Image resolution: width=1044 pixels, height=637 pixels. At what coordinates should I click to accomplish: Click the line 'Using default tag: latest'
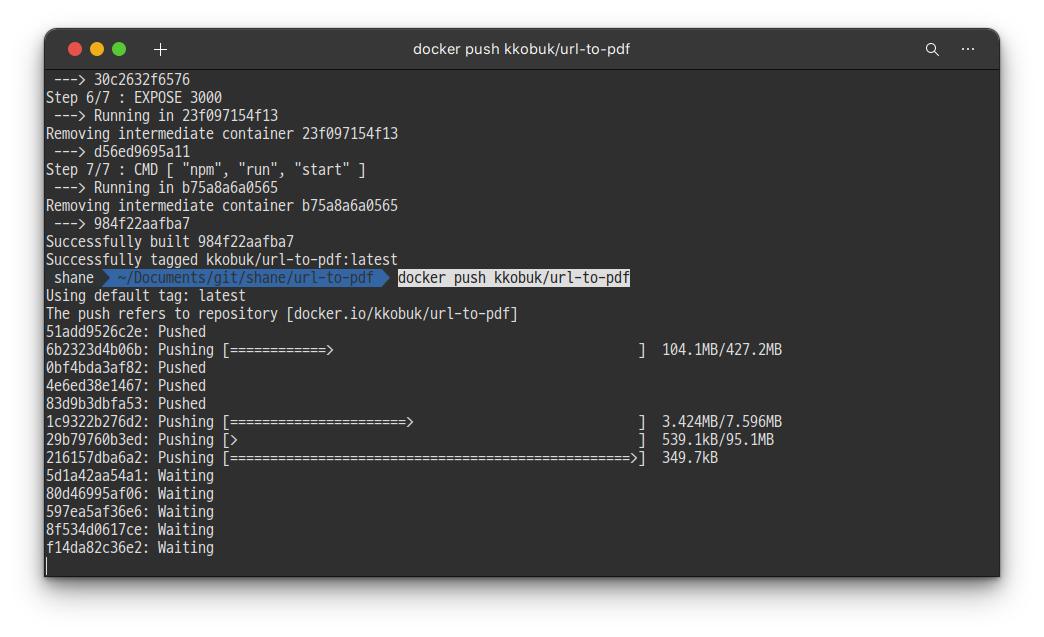(x=146, y=296)
